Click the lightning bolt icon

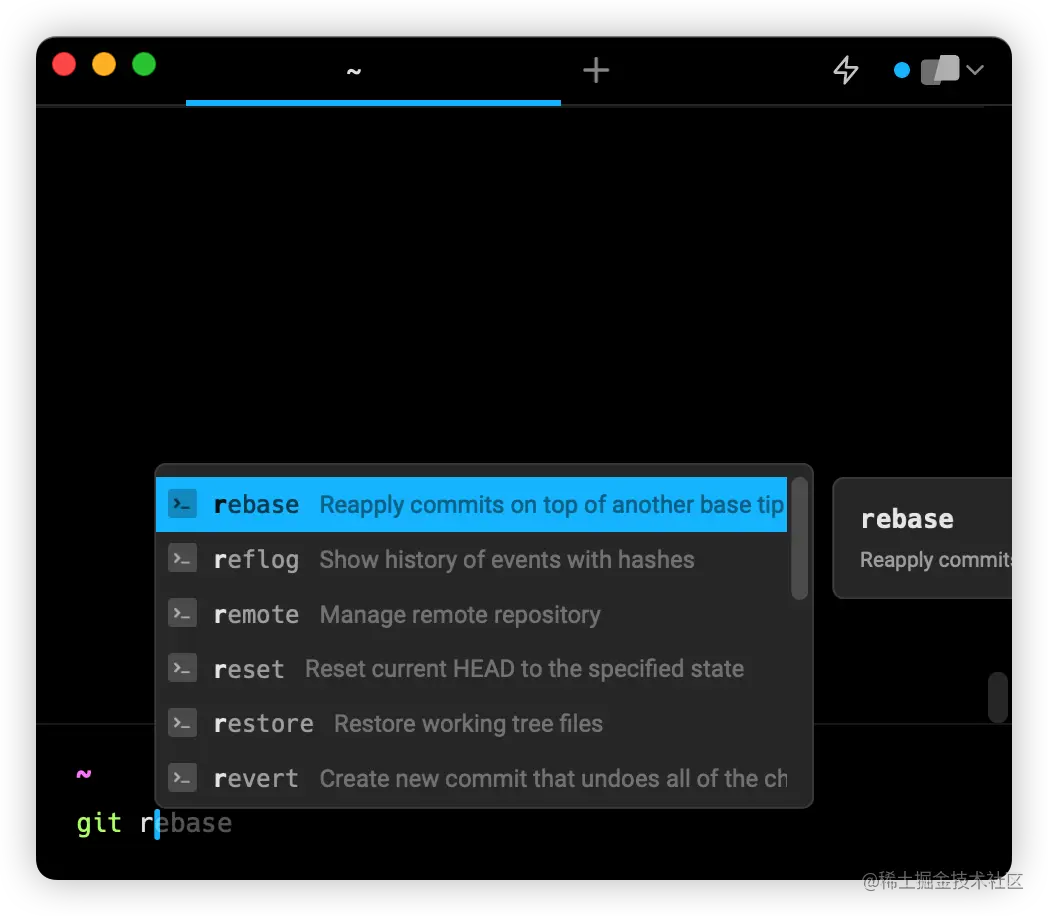(x=846, y=69)
